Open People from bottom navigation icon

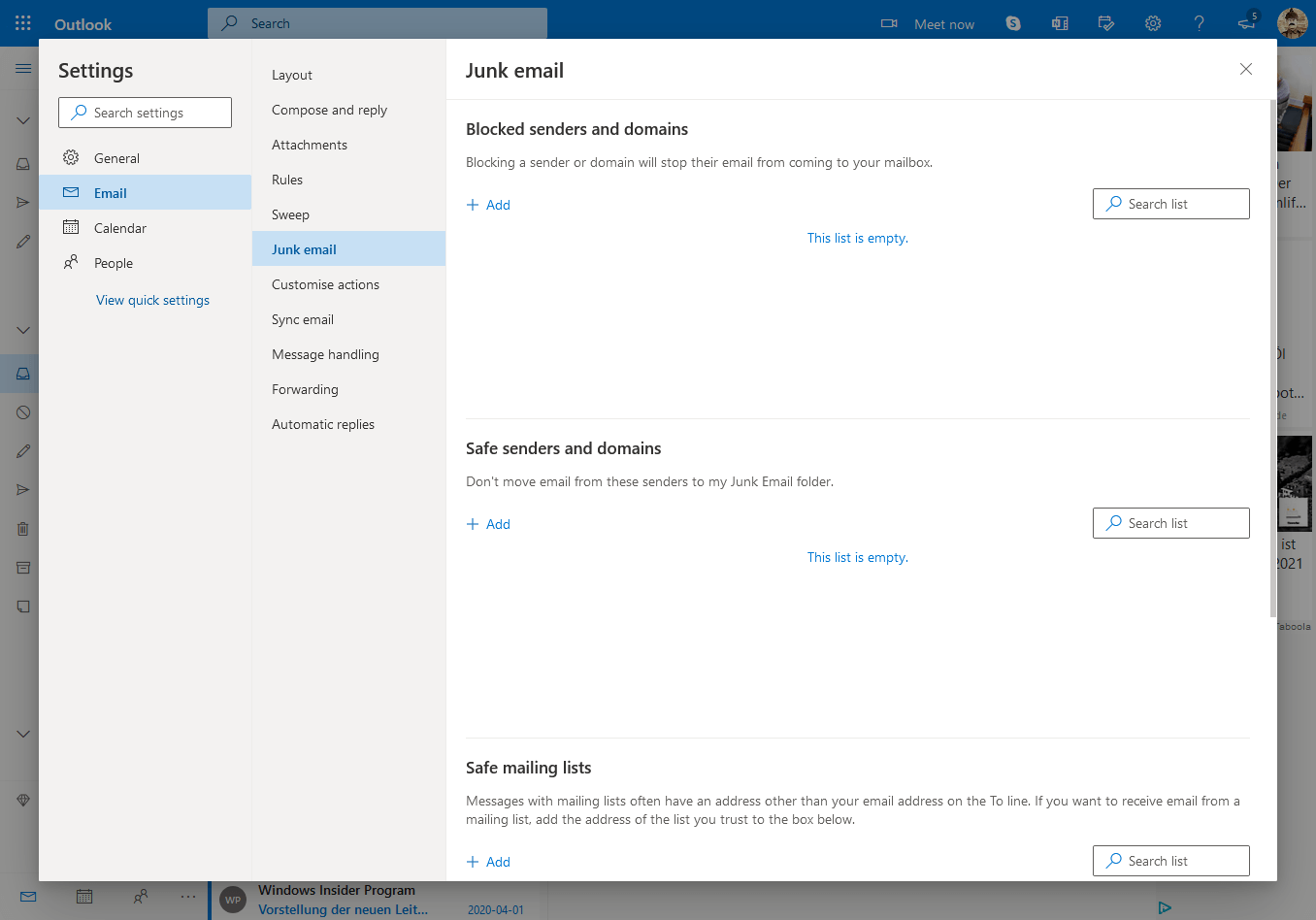(x=141, y=897)
